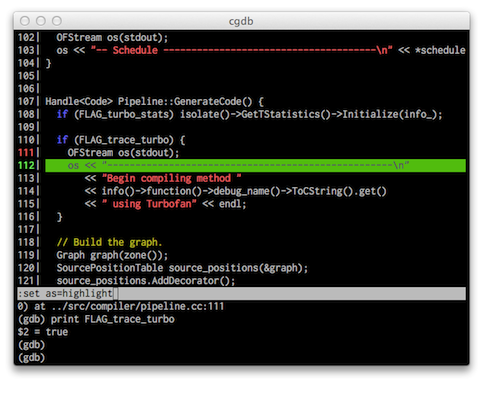Click '$2 = true' output
The image size is (480, 400).
(x=43, y=332)
